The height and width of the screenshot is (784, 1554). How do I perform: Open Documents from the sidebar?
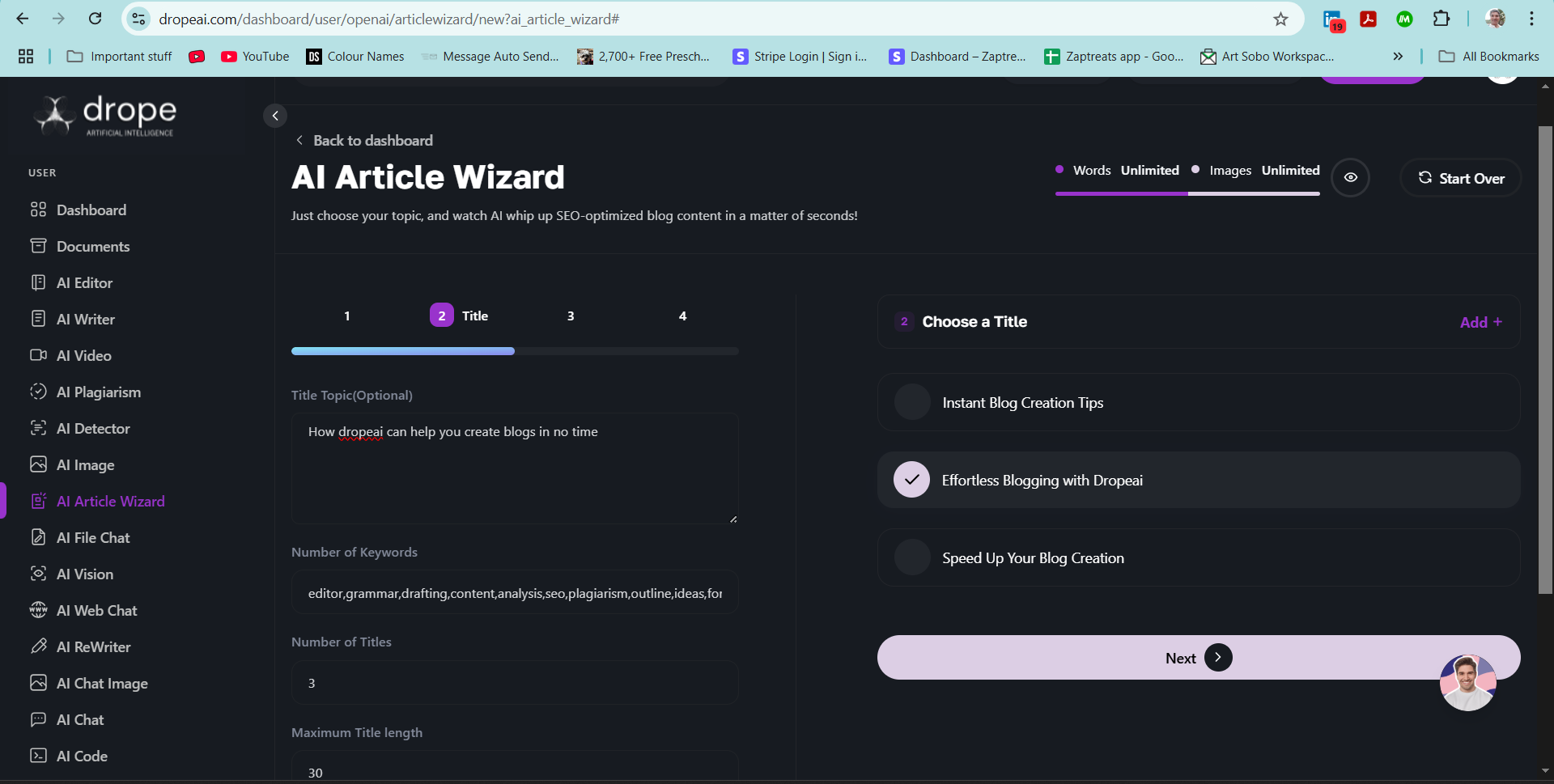(x=92, y=246)
